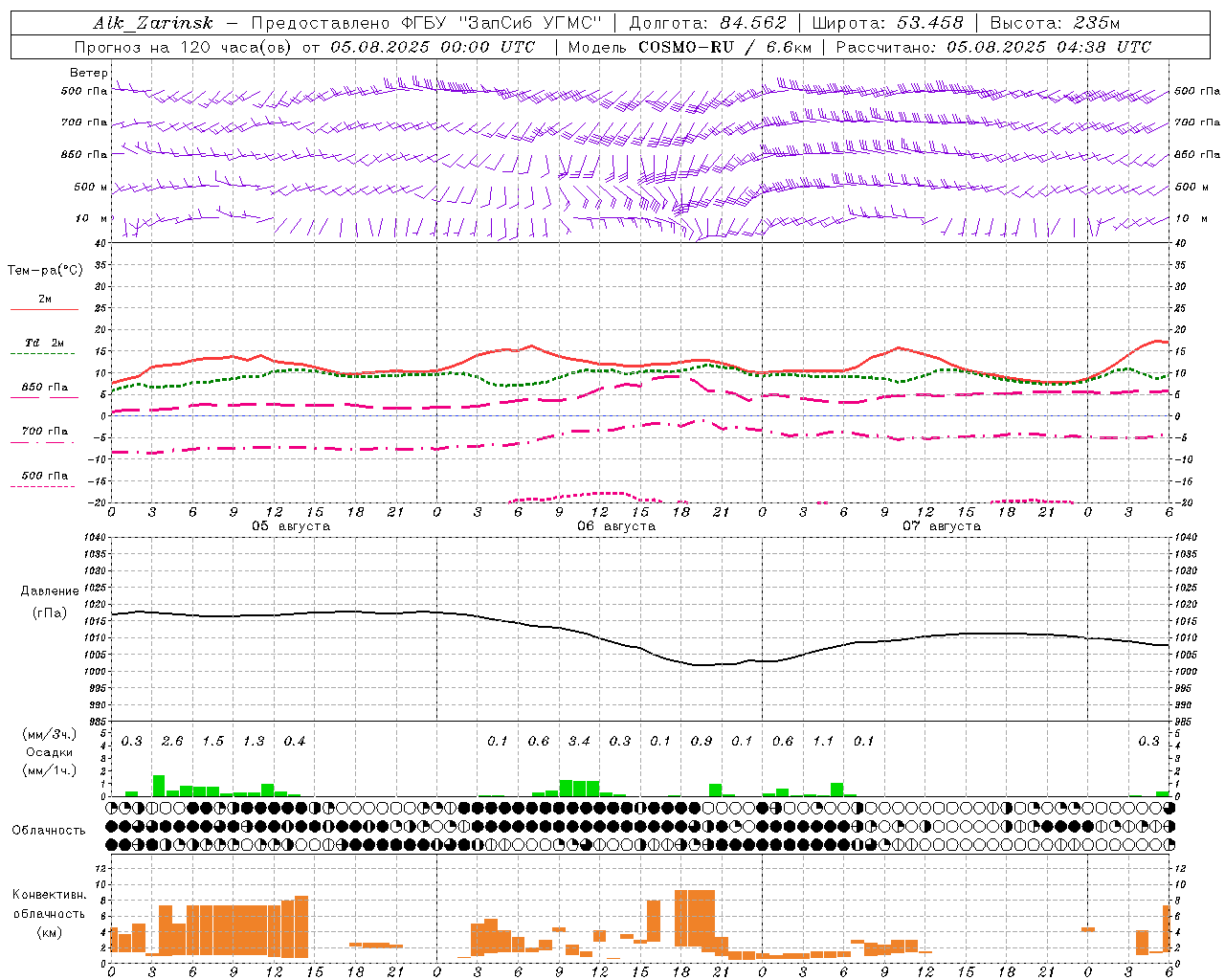The image size is (1225, 980).
Task: Click the 3-hour precipitation value 1.5
Action: [212, 741]
